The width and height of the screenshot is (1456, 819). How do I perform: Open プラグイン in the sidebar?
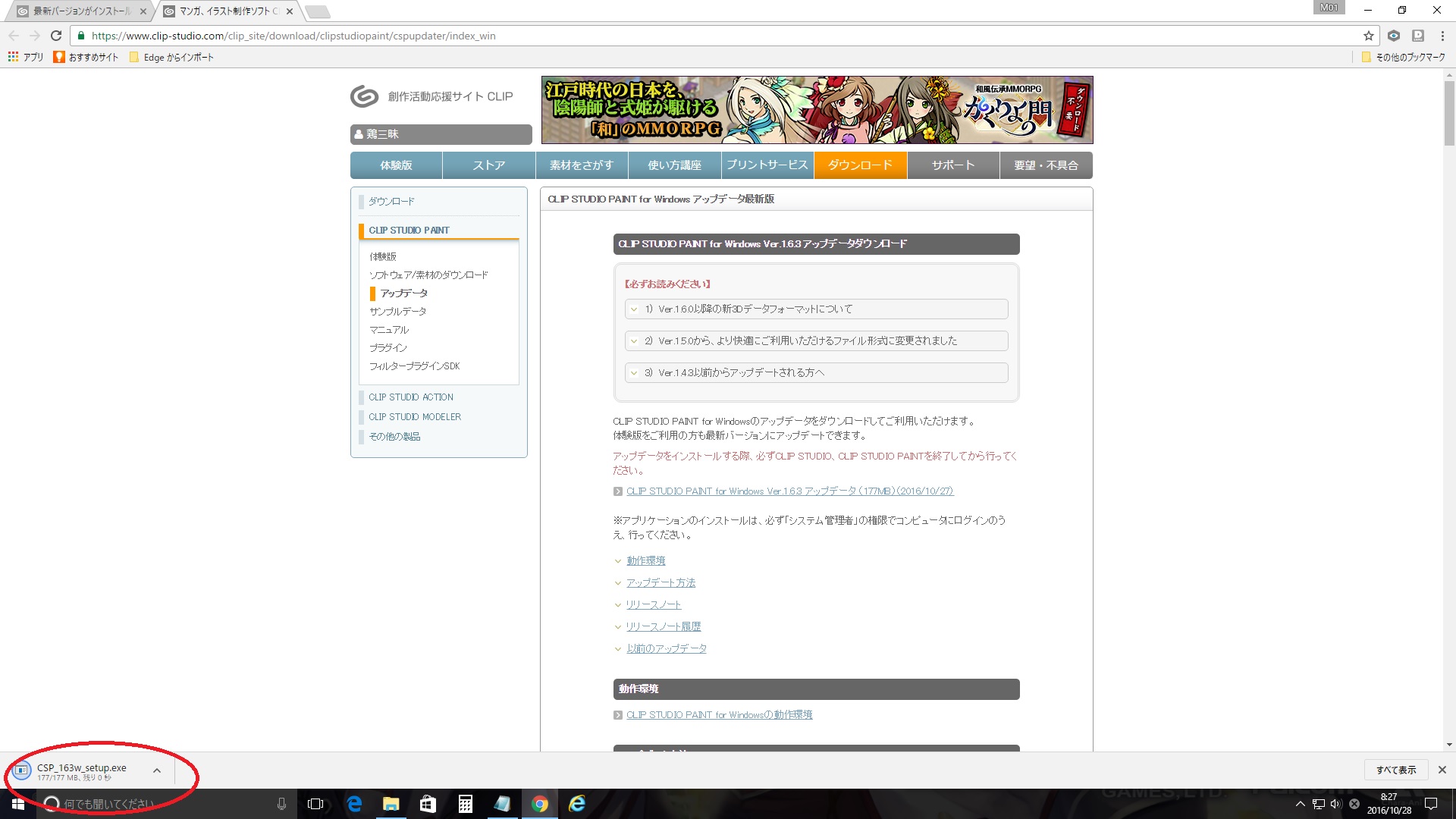click(x=388, y=348)
